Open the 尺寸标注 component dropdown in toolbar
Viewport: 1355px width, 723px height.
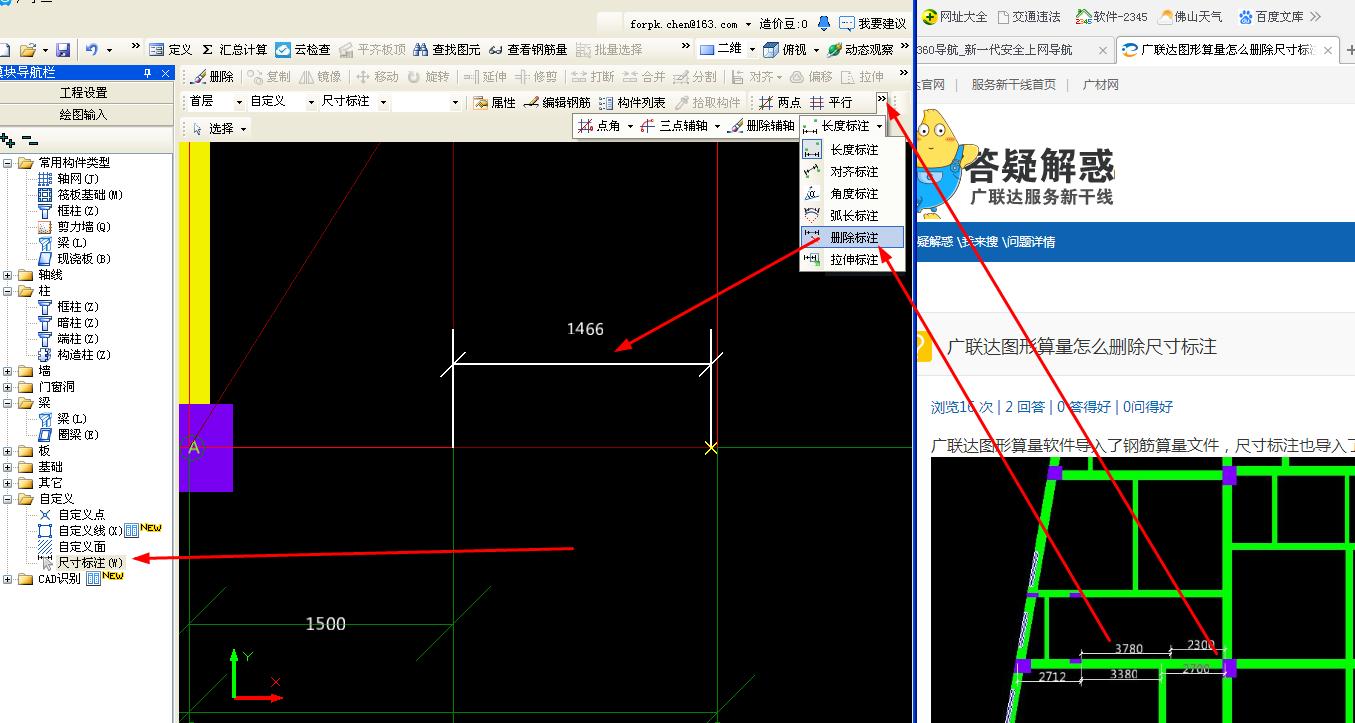tap(383, 102)
